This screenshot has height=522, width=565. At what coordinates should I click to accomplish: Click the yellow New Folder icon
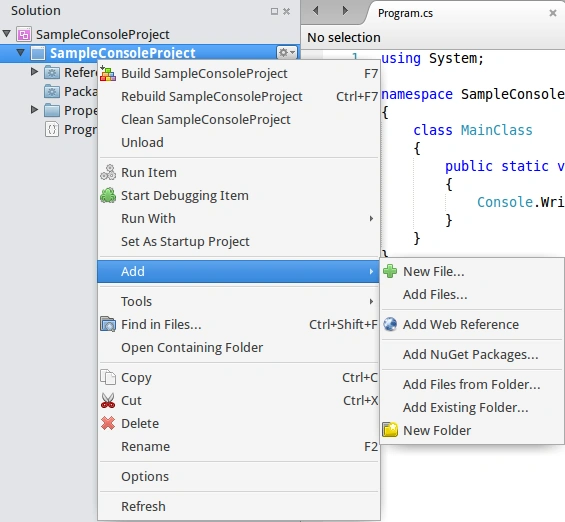click(390, 430)
